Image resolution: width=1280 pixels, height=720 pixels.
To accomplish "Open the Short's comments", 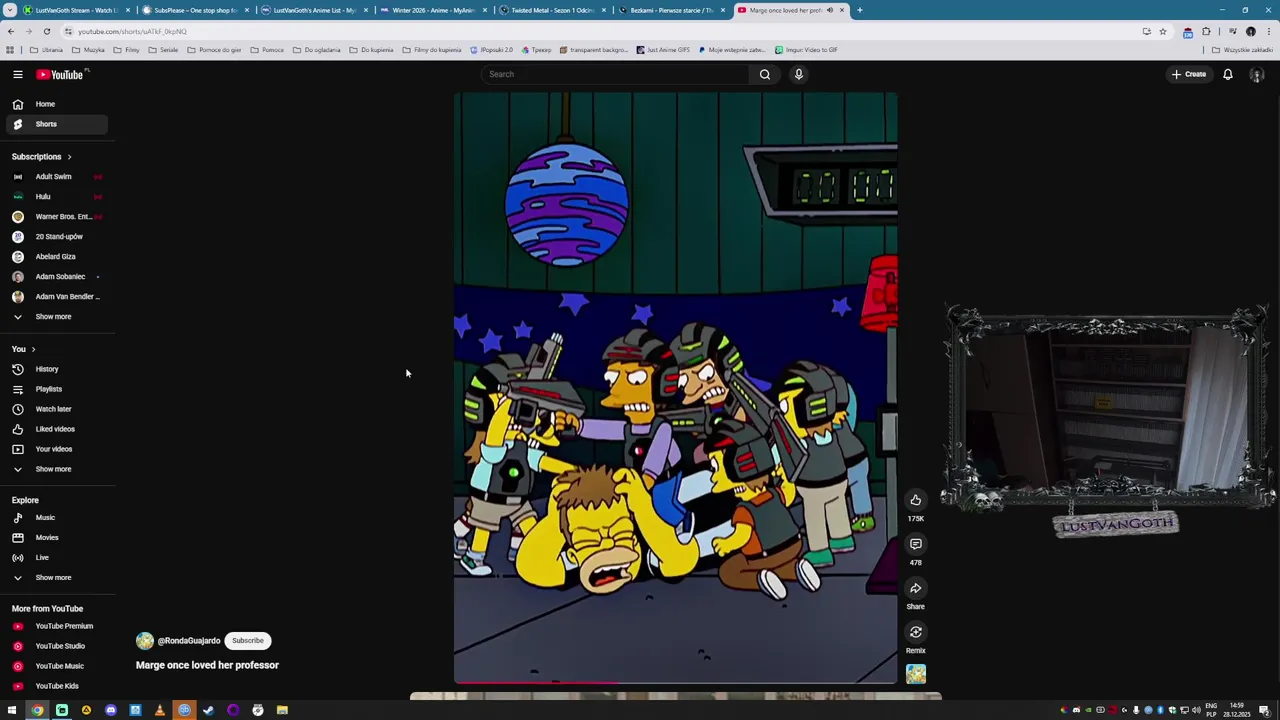I will click(915, 544).
